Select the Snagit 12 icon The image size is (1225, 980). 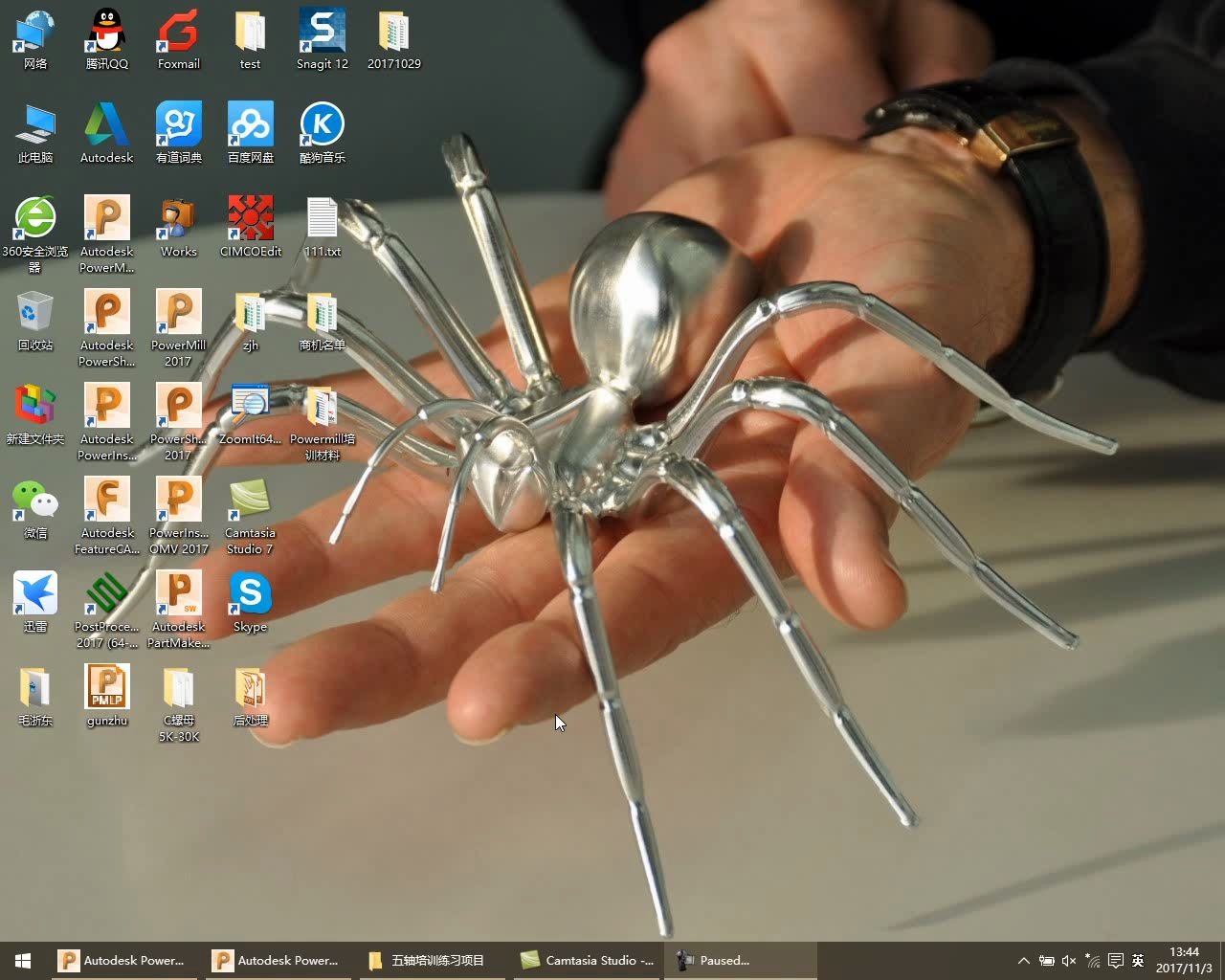coord(323,39)
